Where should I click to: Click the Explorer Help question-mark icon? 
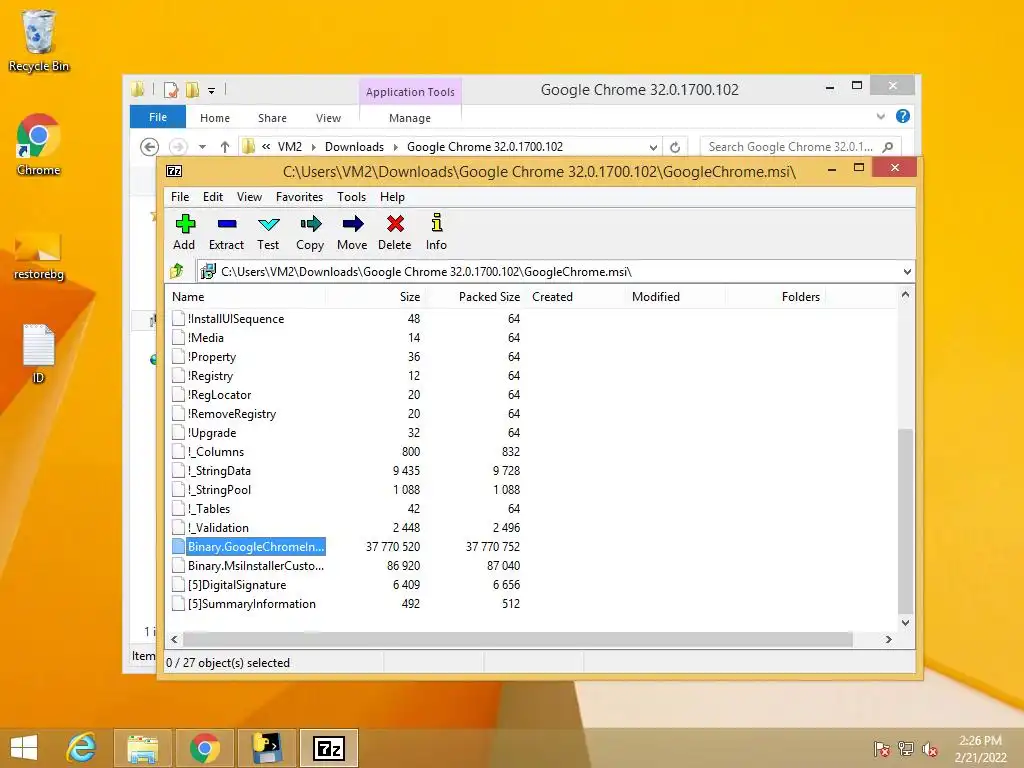[903, 116]
